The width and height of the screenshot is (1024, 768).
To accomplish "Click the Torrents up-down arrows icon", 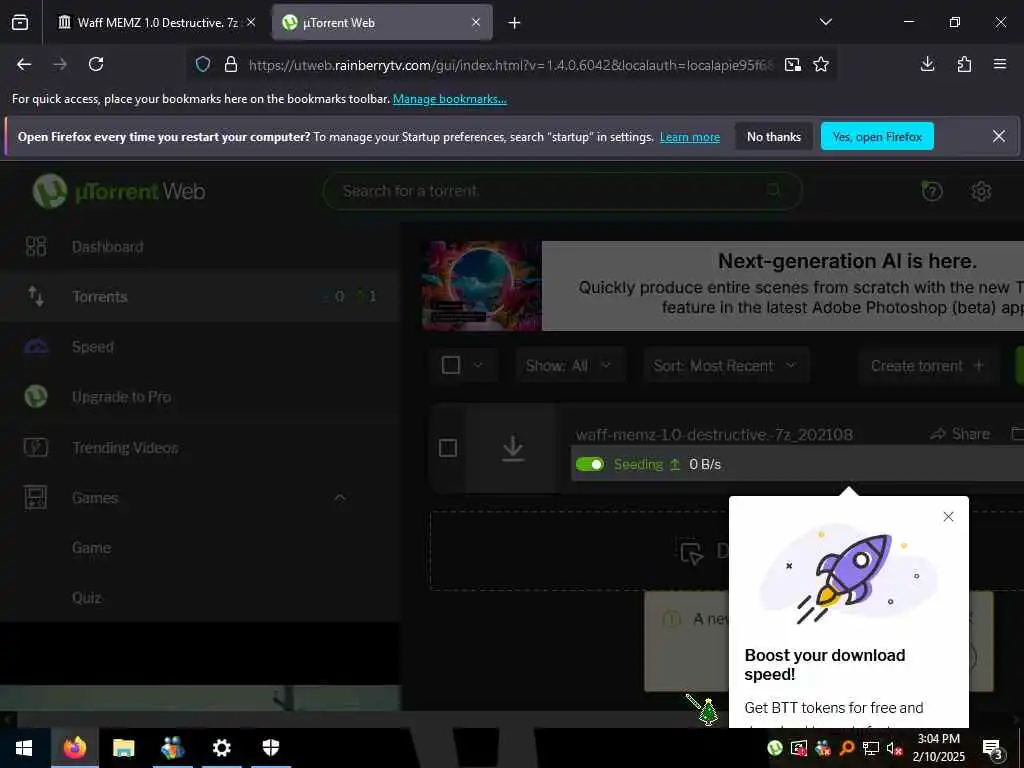I will click(x=36, y=296).
